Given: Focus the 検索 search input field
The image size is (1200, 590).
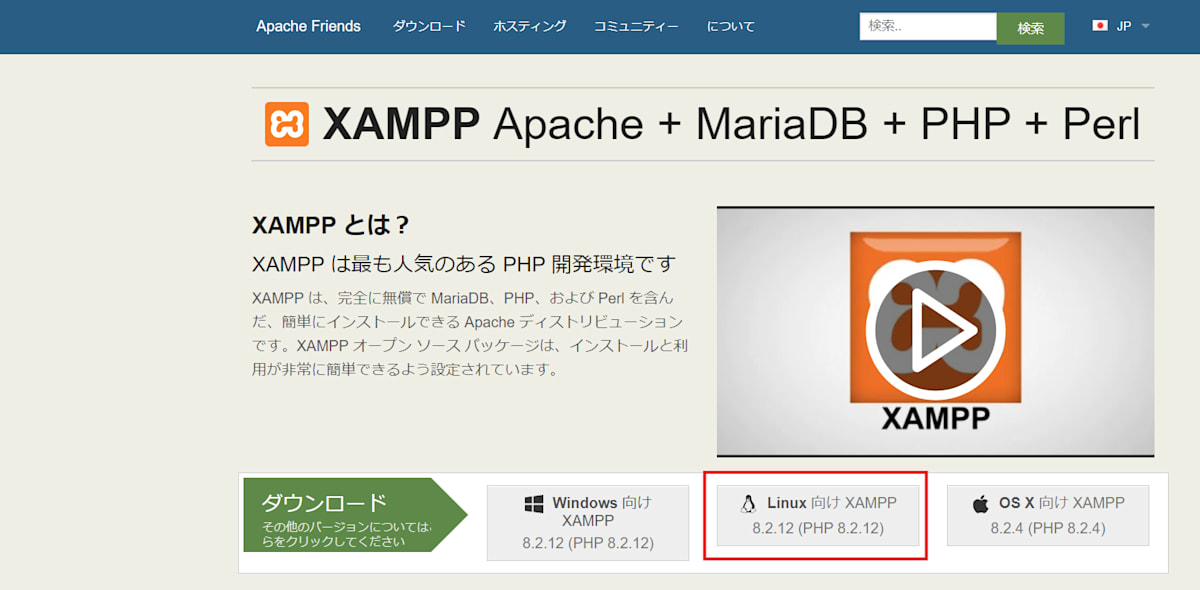Looking at the screenshot, I should 928,26.
